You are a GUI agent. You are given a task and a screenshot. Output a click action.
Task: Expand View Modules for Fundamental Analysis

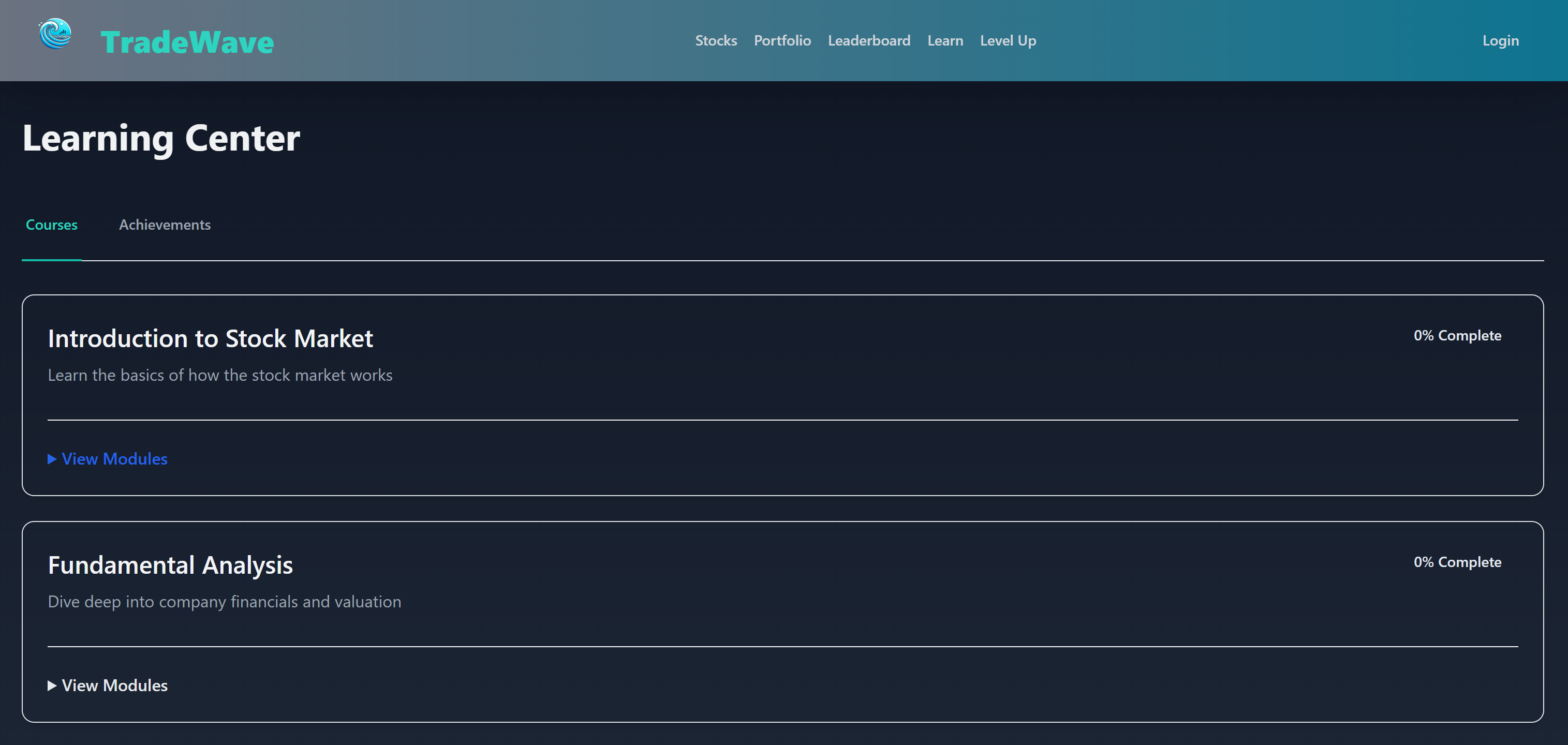(x=114, y=686)
